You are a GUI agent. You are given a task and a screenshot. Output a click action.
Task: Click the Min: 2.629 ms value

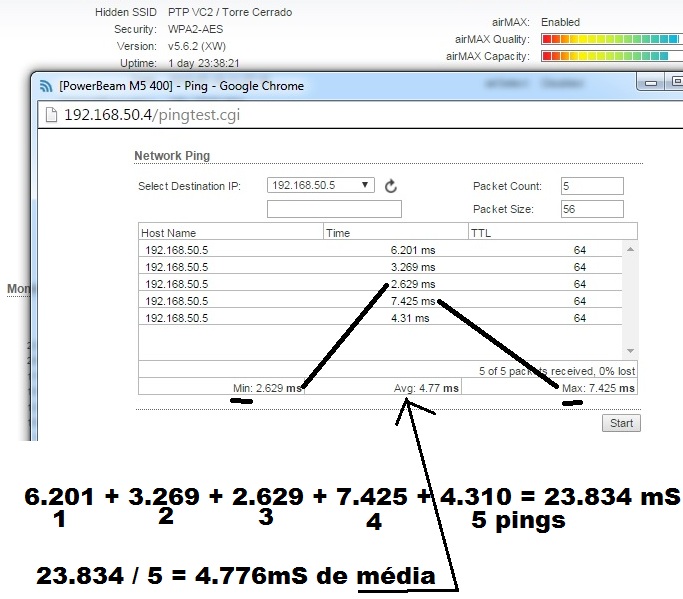(267, 388)
